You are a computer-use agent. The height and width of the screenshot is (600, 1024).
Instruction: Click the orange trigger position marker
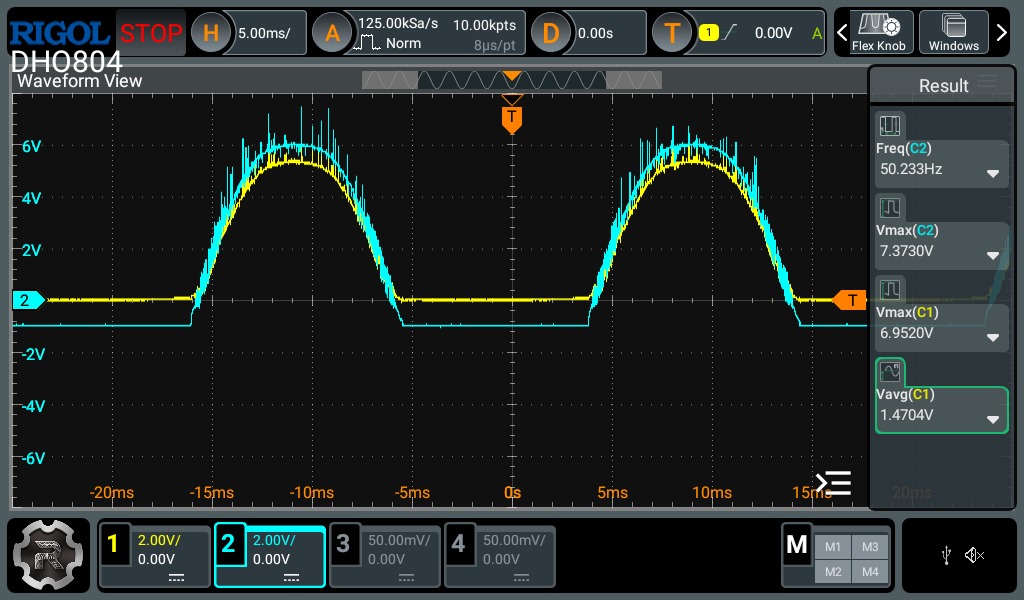pos(512,119)
